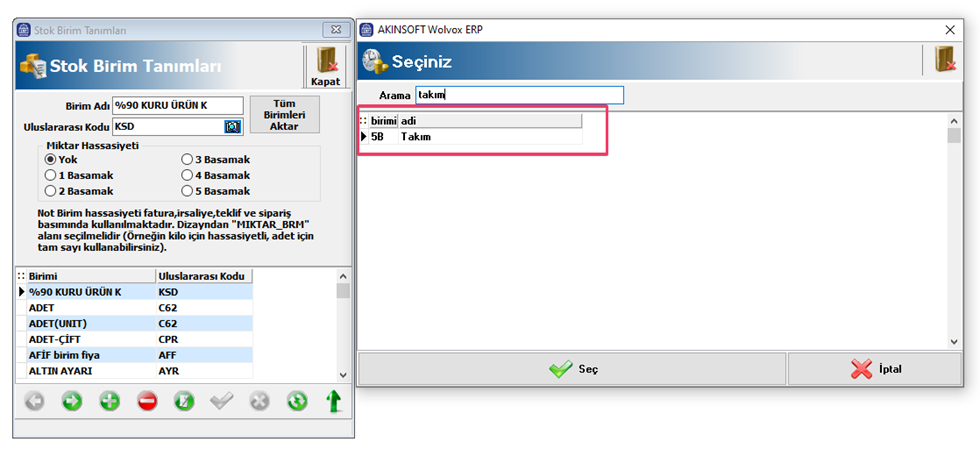980x449 pixels.
Task: Click the Kapat door icon
Action: (326, 66)
